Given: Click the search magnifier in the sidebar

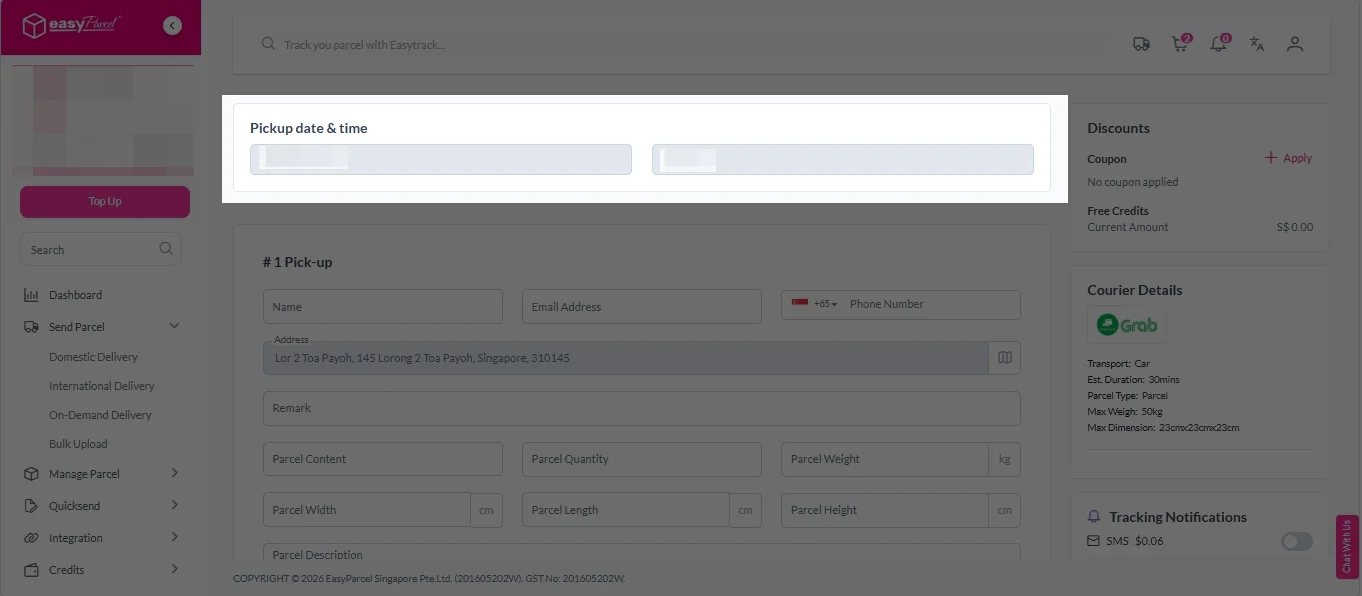Looking at the screenshot, I should coord(166,249).
